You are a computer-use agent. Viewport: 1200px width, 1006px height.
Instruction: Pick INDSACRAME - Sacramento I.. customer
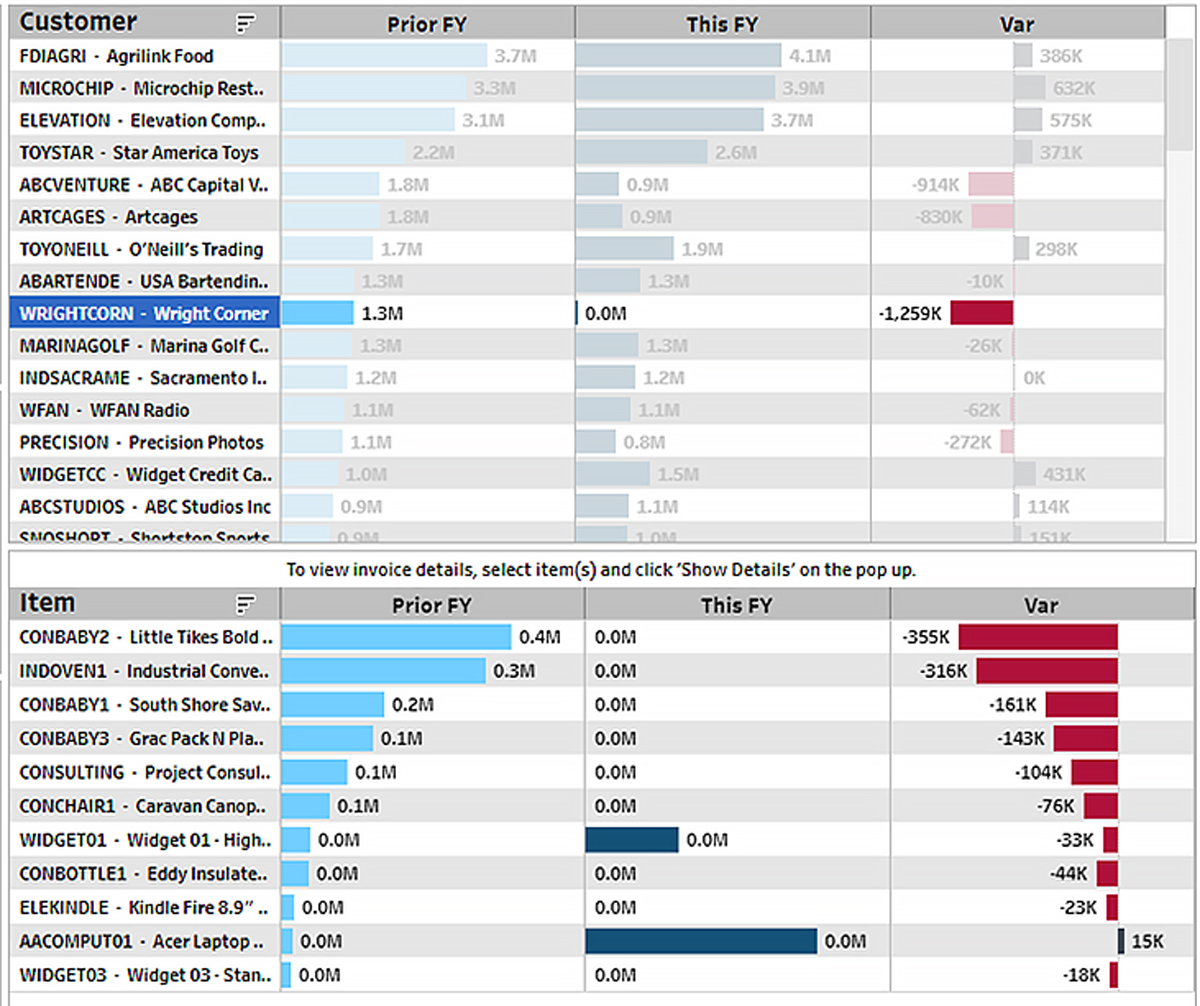click(146, 378)
